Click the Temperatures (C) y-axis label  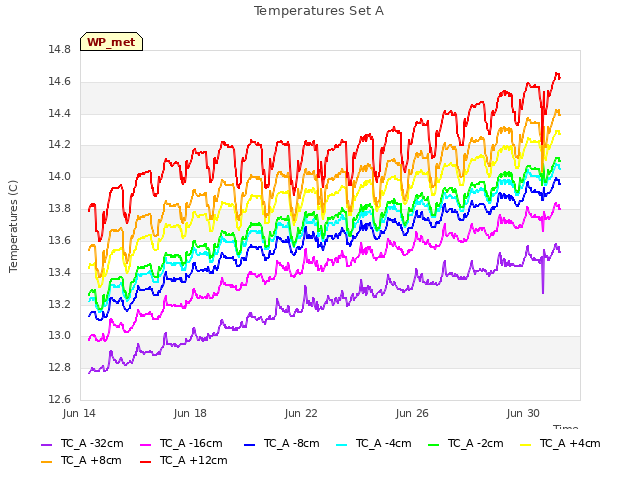13,226
